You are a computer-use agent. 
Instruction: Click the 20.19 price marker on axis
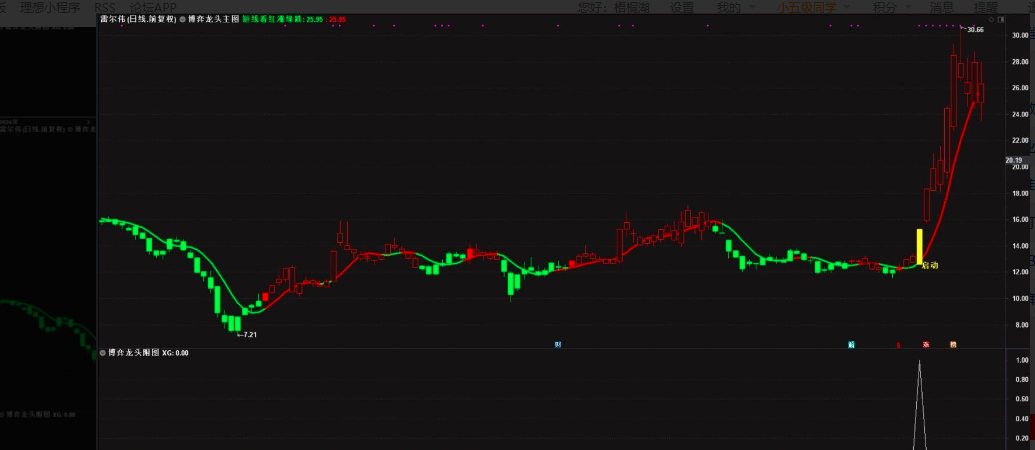pos(1013,160)
